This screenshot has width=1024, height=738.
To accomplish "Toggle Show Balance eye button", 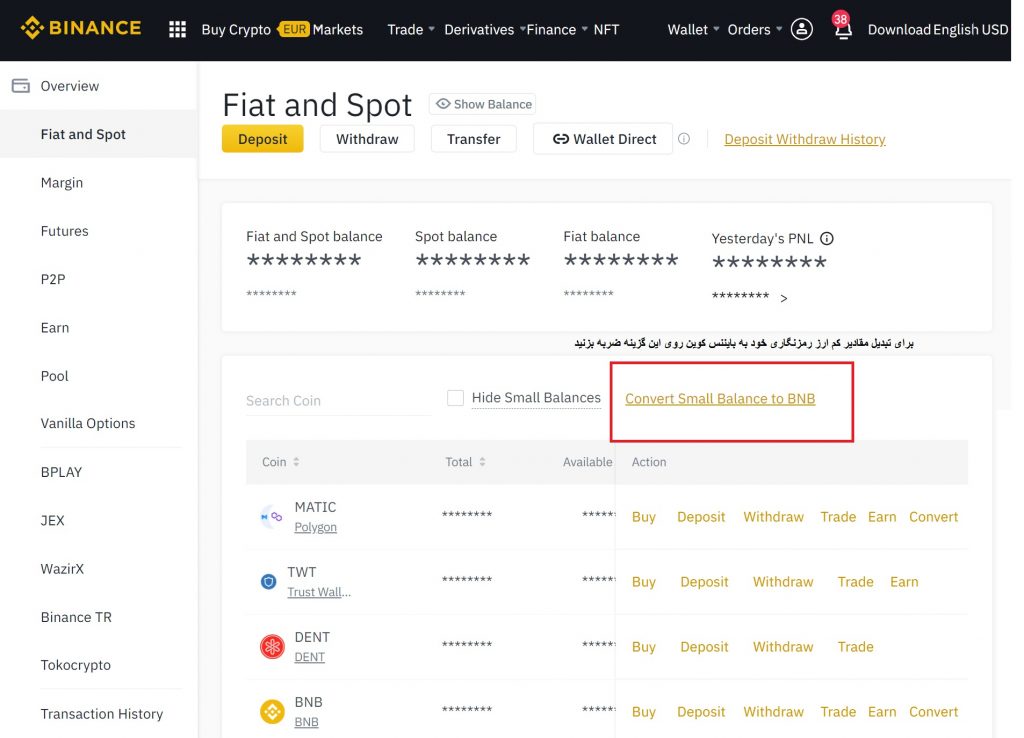I will coord(483,104).
